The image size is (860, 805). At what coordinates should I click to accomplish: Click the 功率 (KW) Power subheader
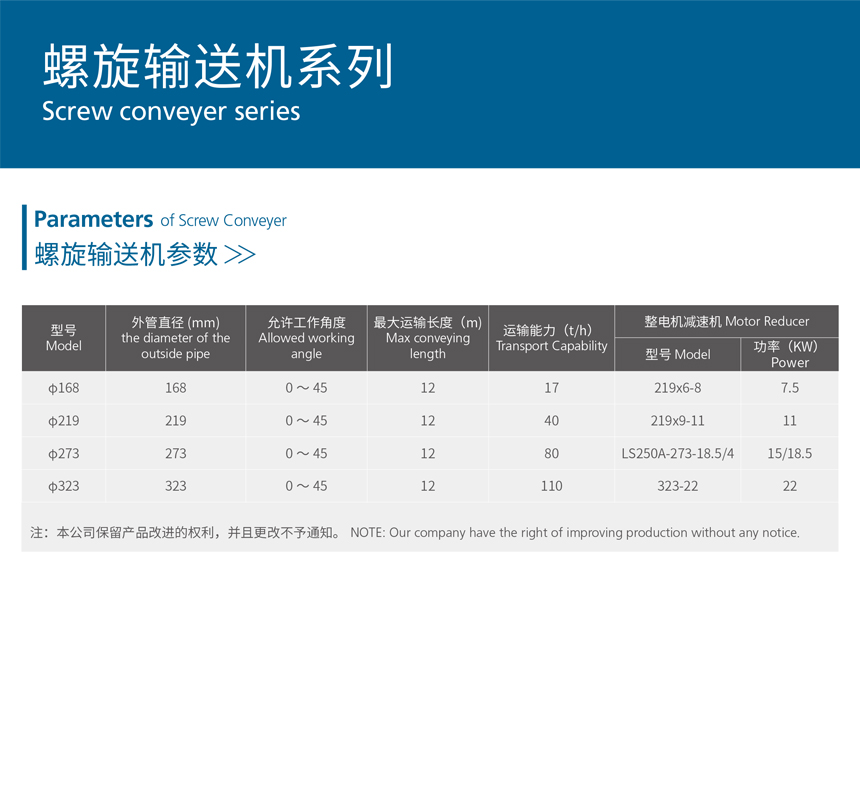tap(789, 355)
